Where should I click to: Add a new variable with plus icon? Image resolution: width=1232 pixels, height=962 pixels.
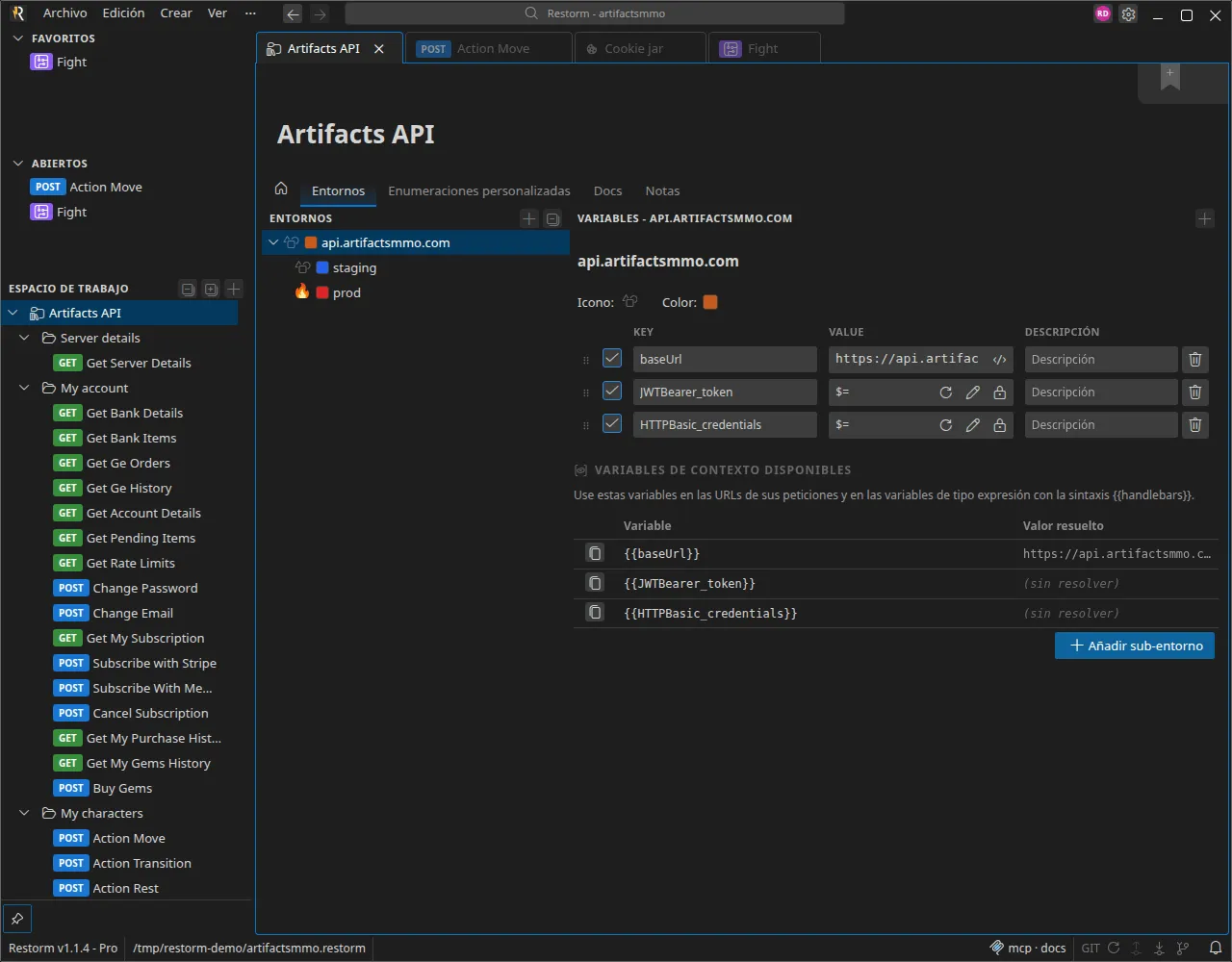click(1205, 219)
